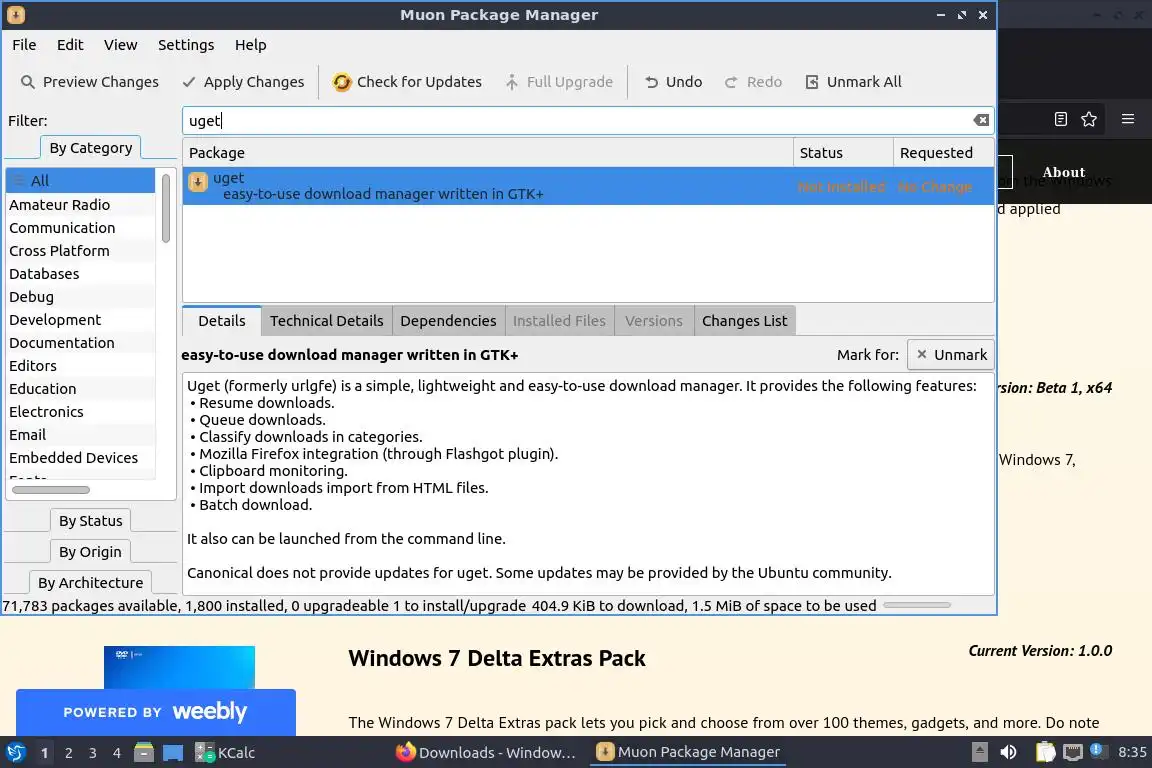Expand the By Status filter section

pos(90,520)
